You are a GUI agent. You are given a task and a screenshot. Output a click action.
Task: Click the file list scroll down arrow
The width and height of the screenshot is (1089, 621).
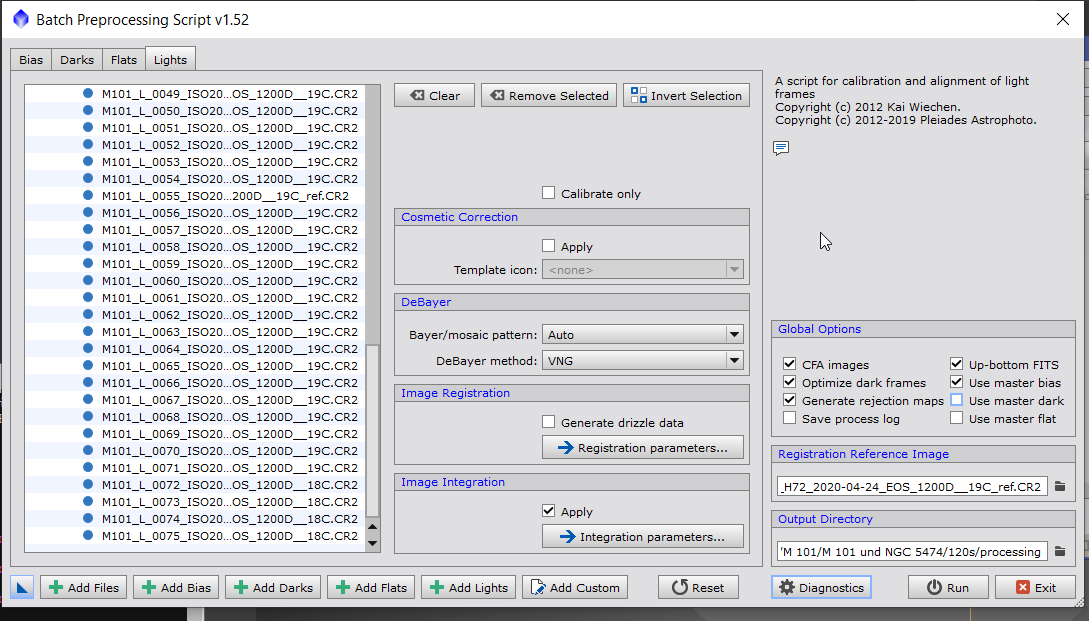[372, 543]
